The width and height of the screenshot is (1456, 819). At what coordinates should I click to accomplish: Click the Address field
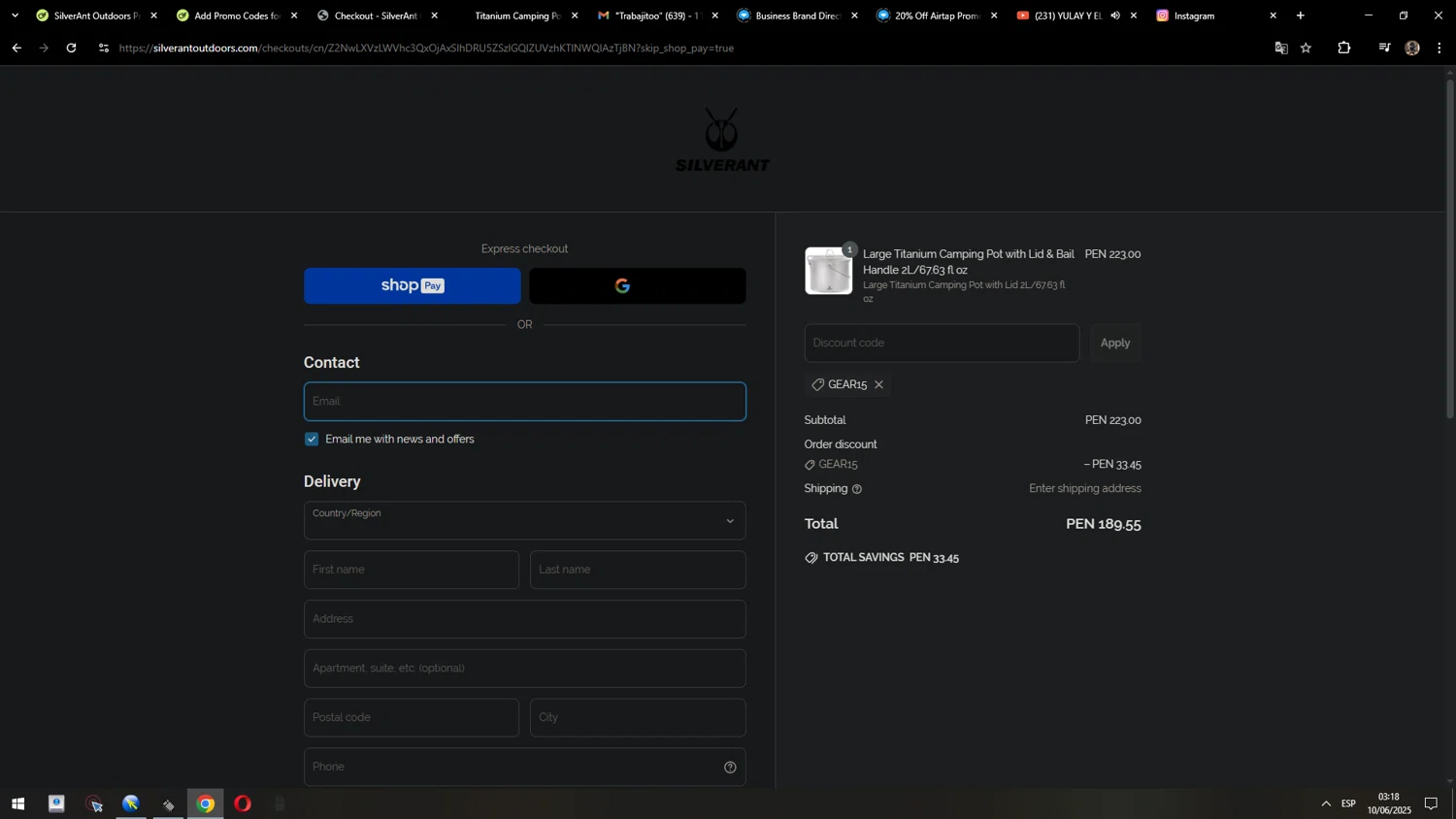coord(525,619)
